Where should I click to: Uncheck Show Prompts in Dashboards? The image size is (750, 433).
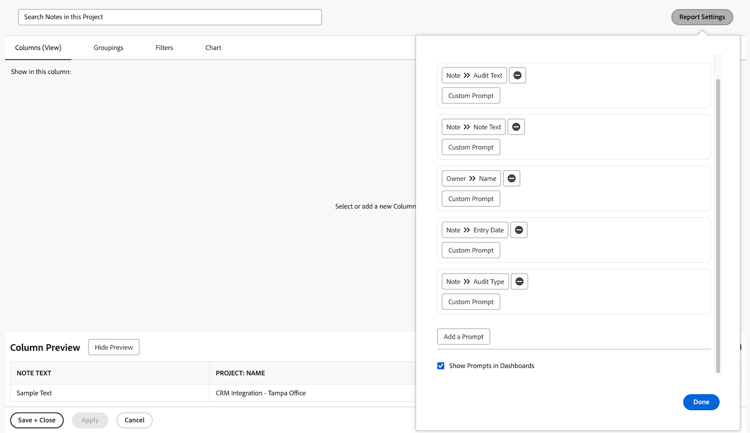[441, 366]
